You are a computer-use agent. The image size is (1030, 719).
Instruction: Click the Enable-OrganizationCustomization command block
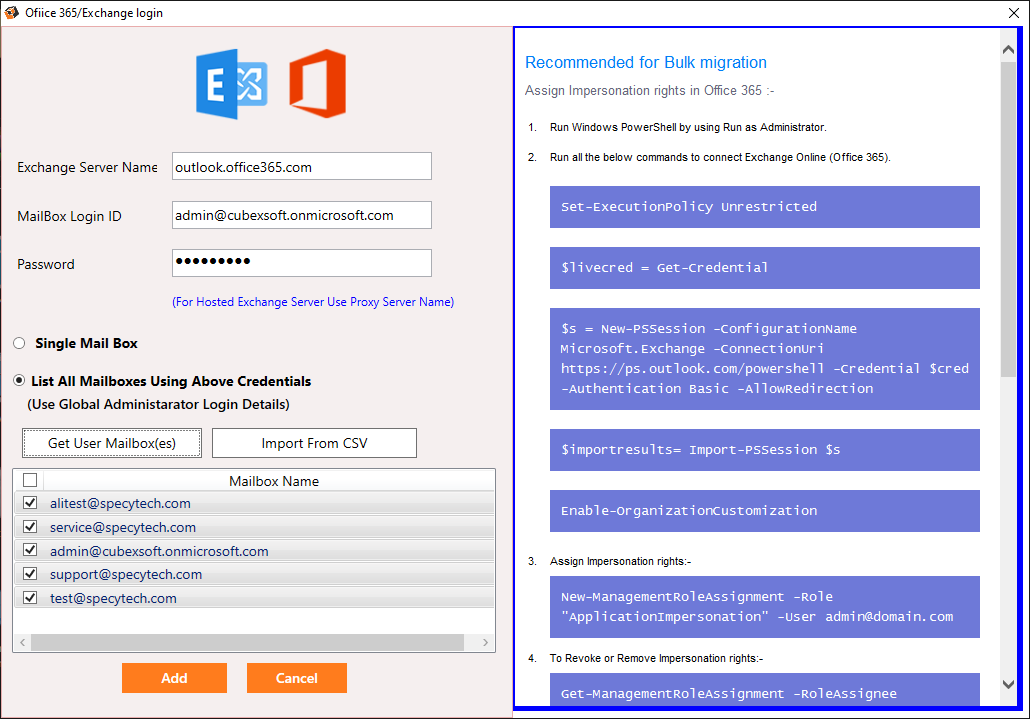[x=765, y=511]
